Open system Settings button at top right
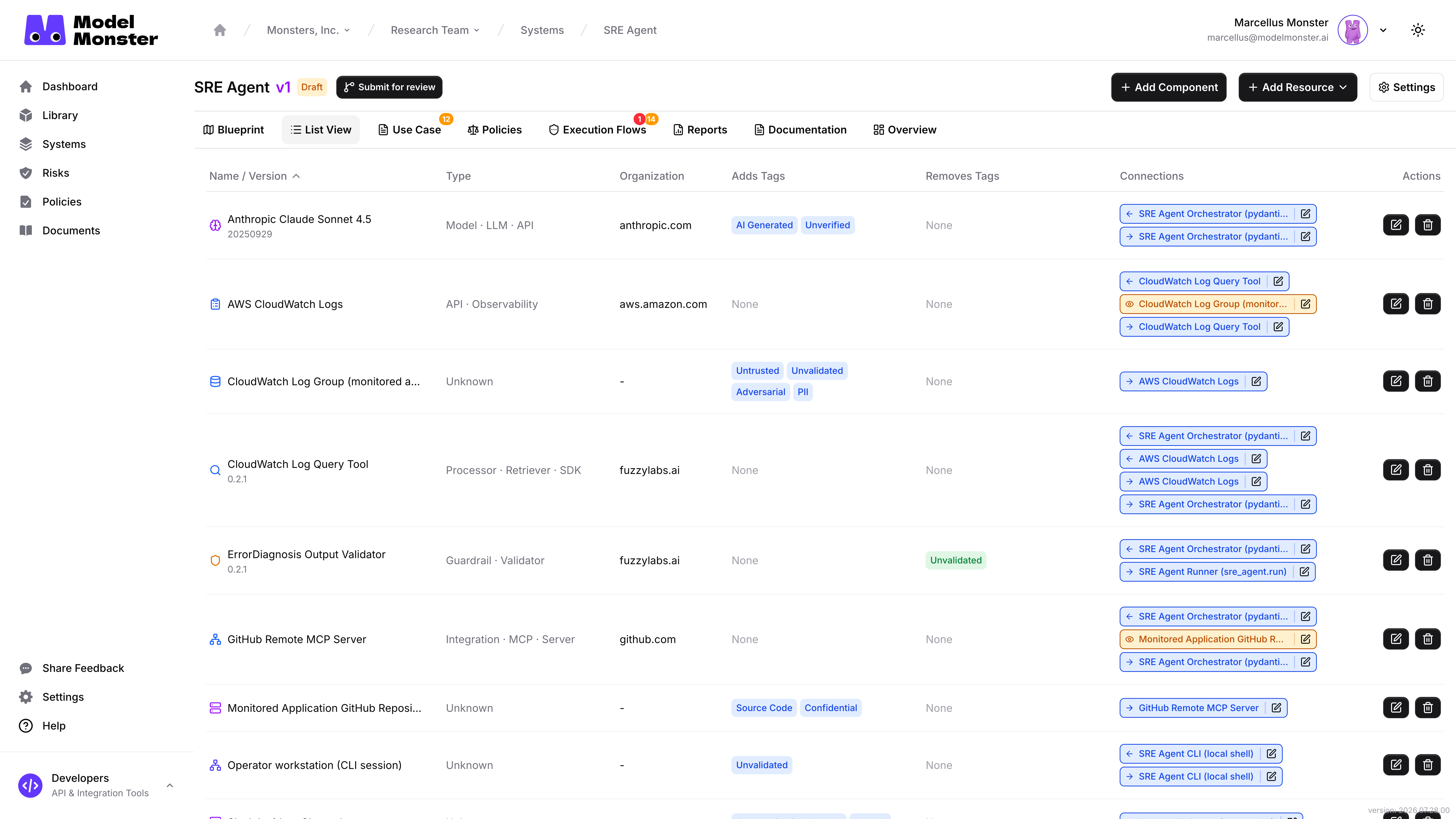 point(1406,87)
